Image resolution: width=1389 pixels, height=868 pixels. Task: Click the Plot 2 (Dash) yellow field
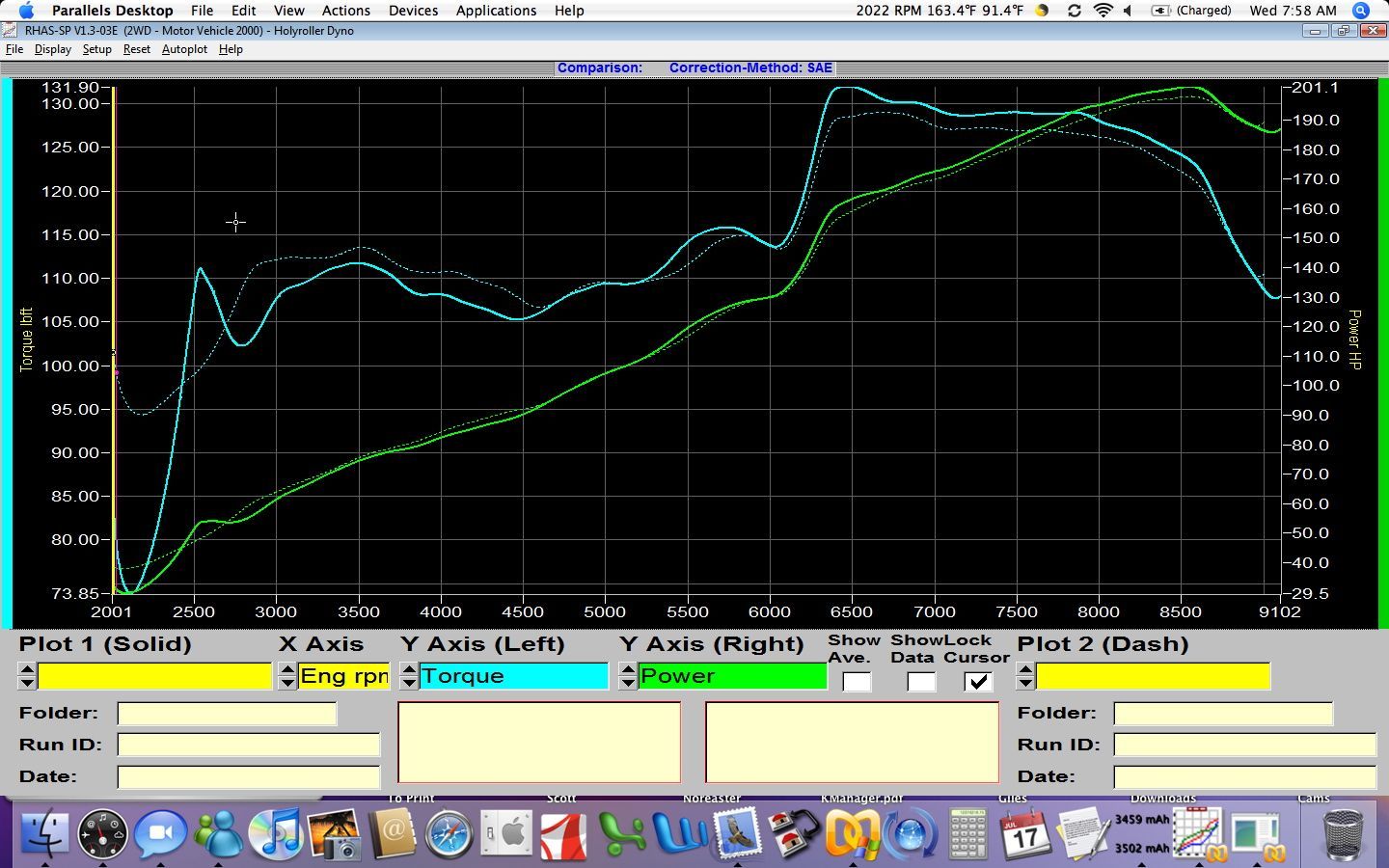point(1153,676)
